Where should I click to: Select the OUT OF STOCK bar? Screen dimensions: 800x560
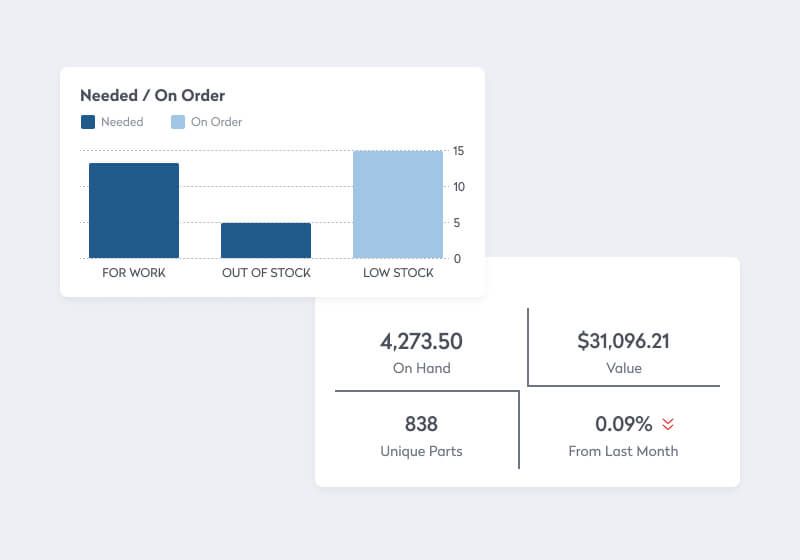[x=266, y=240]
